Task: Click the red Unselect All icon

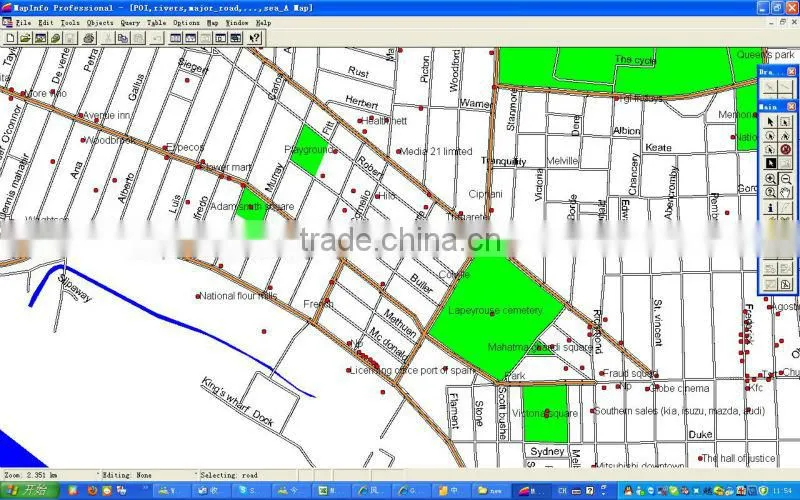Action: click(x=785, y=149)
